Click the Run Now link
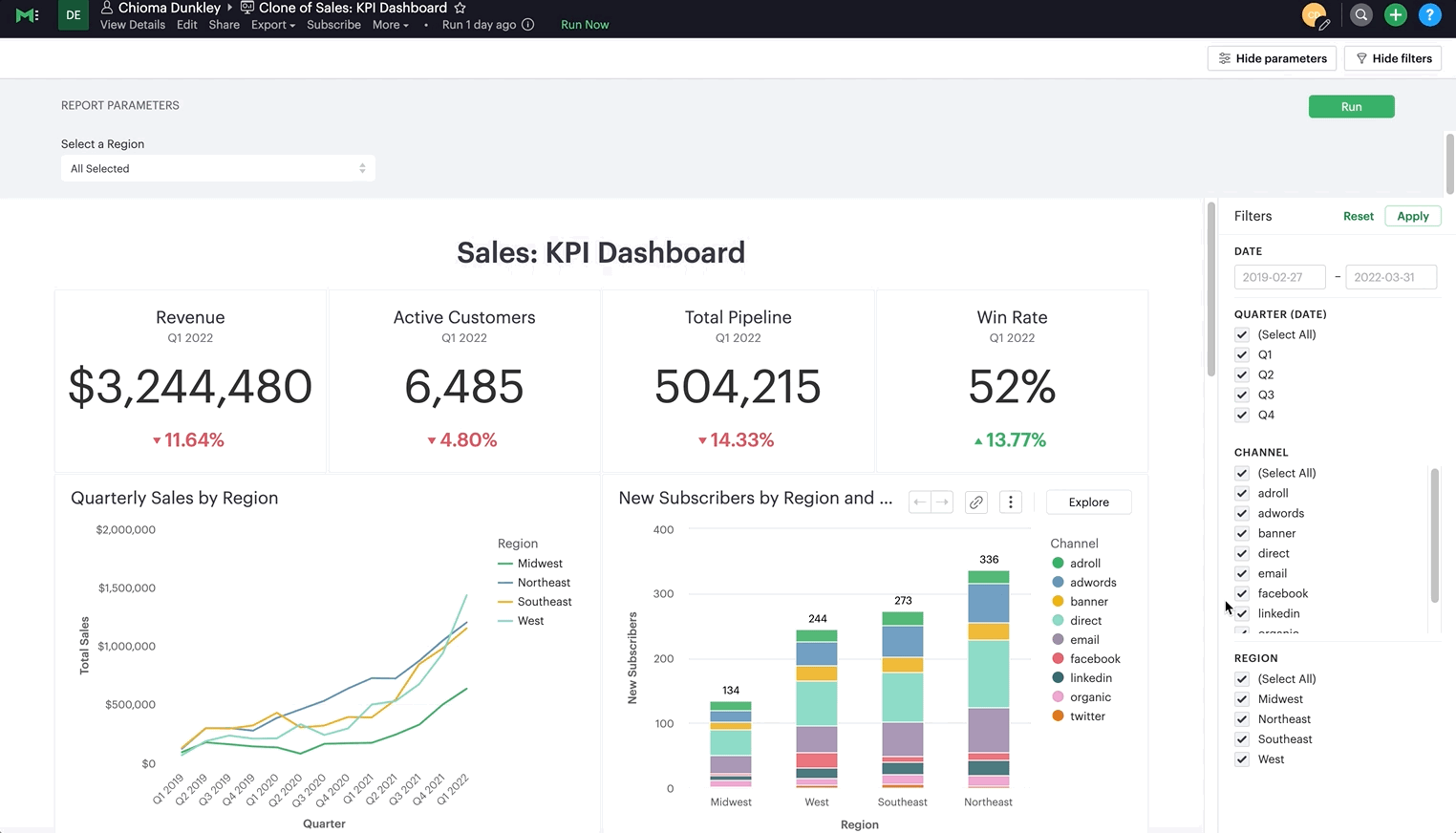Viewport: 1456px width, 833px height. 585,25
